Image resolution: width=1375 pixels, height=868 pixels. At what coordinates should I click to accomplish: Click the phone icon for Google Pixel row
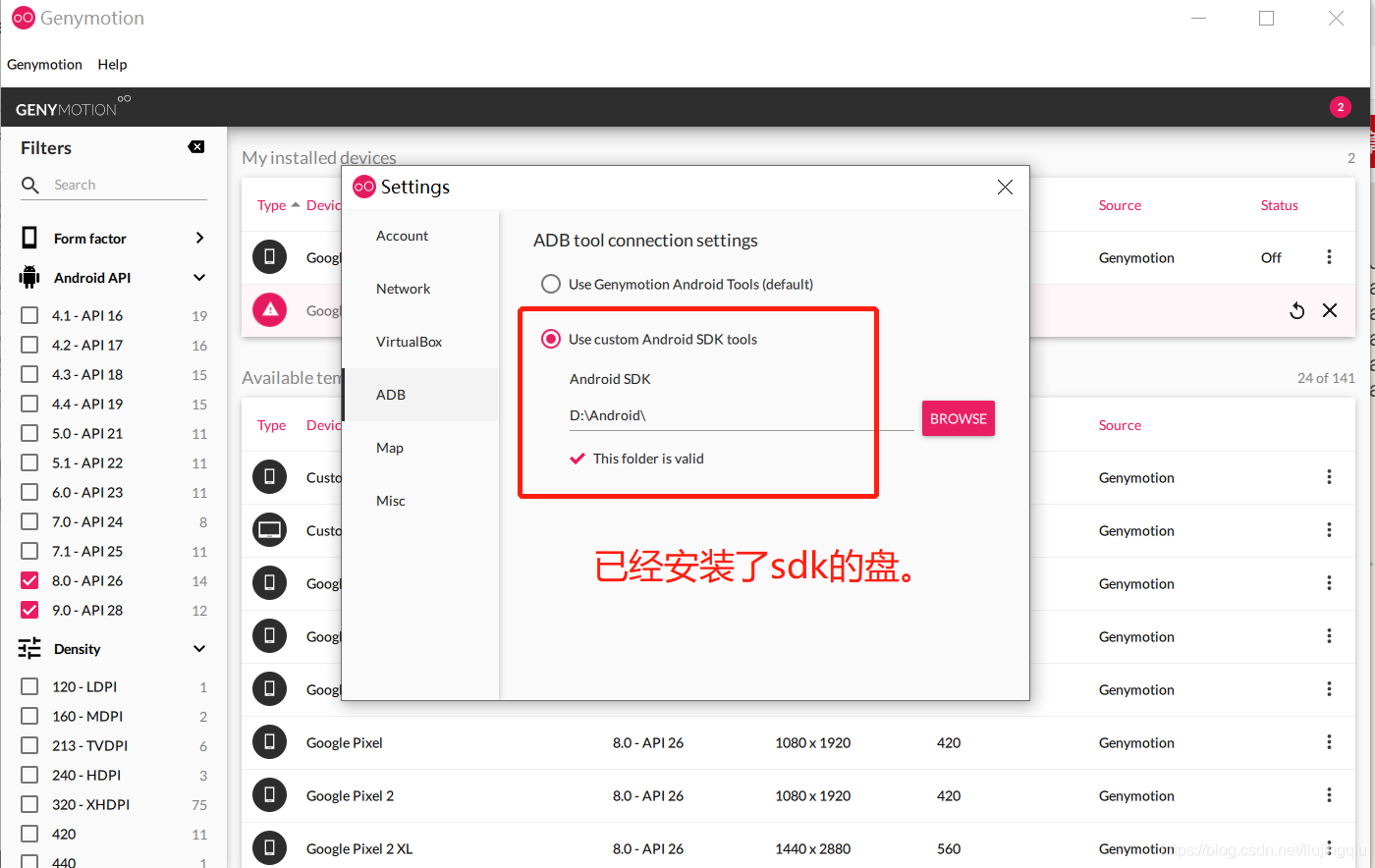(270, 741)
